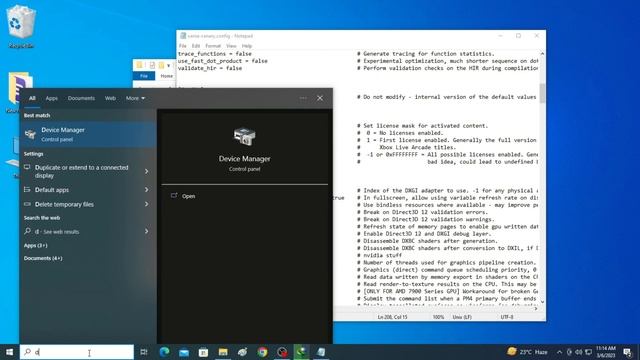Click the web search magnifier icon
This screenshot has width=640, height=360.
click(x=27, y=231)
